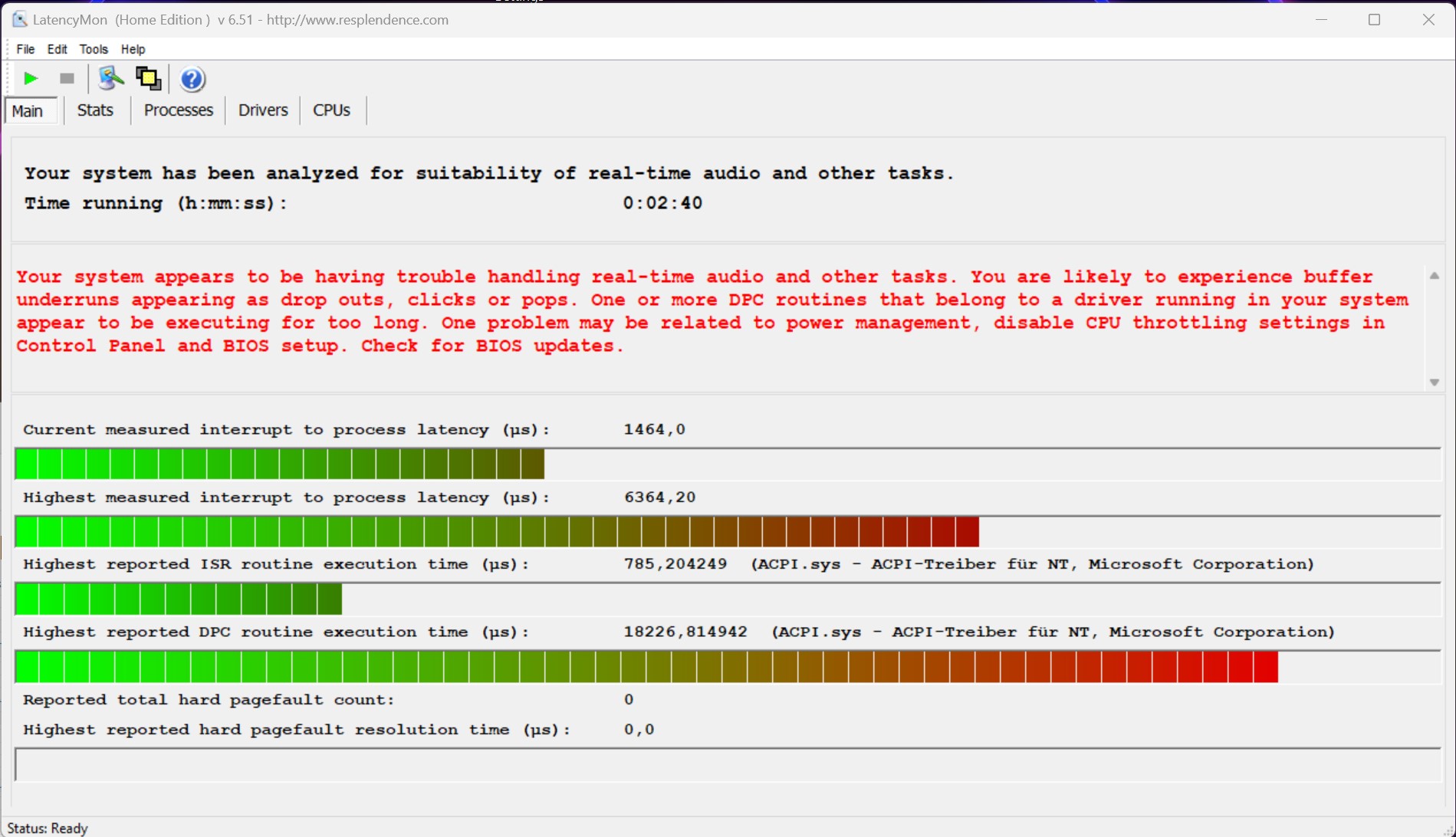This screenshot has width=1456, height=837.
Task: Select the Main tab
Action: (31, 110)
